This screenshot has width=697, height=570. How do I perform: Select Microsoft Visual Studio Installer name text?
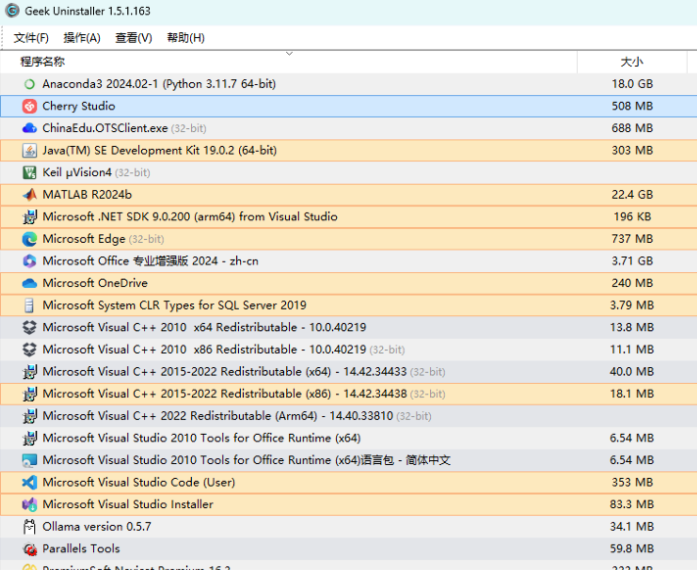coord(128,505)
